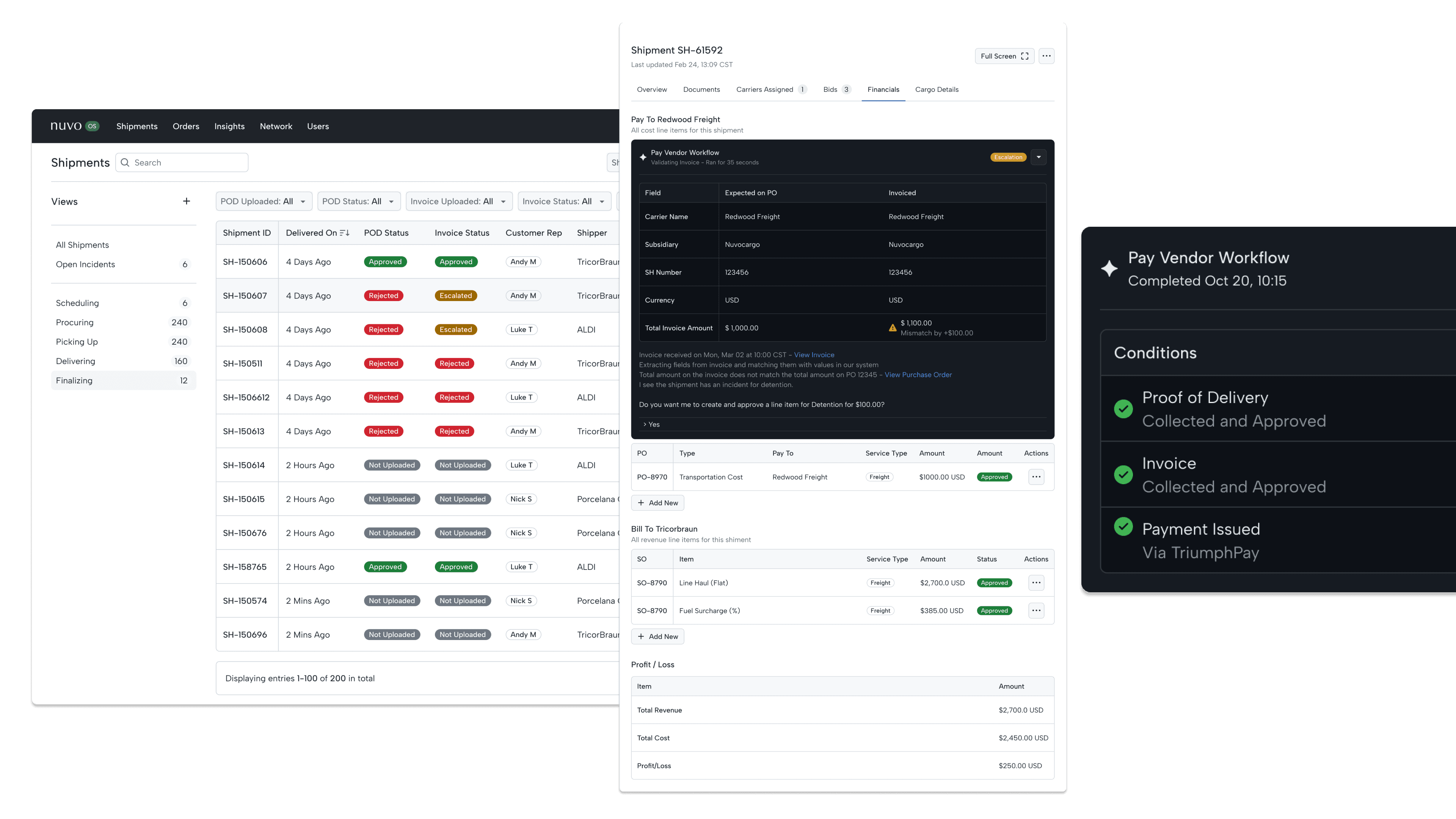Open the Shipments nav menu item
The image size is (1456, 819).
[x=137, y=126]
